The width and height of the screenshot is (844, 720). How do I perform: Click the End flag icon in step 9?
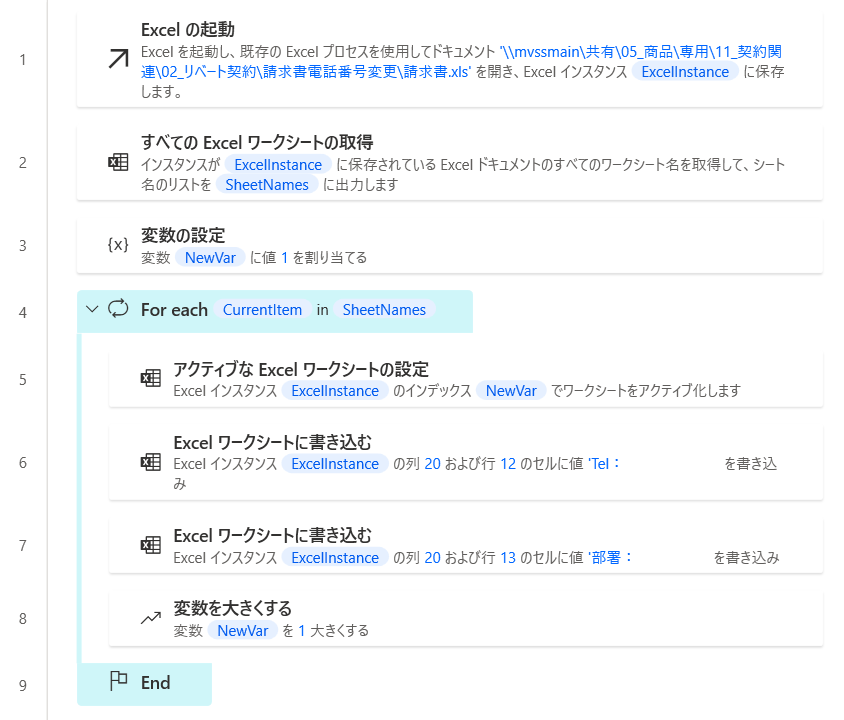click(x=120, y=682)
